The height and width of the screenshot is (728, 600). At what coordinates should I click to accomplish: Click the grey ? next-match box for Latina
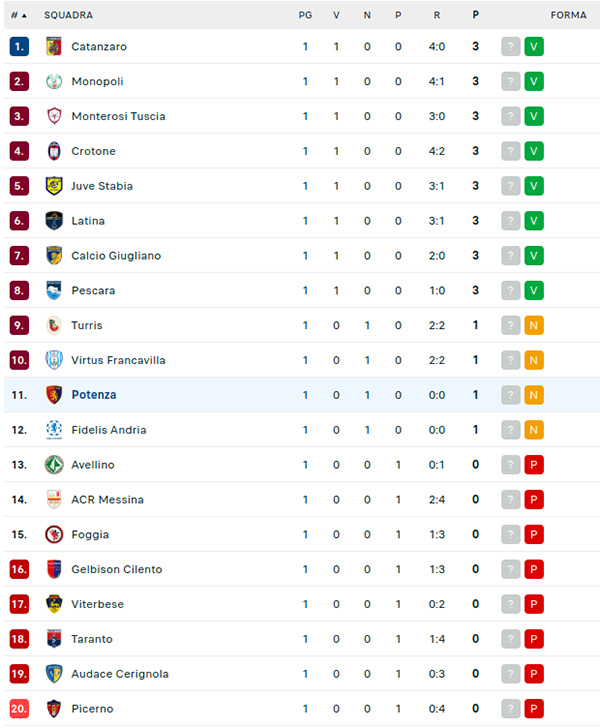(511, 221)
